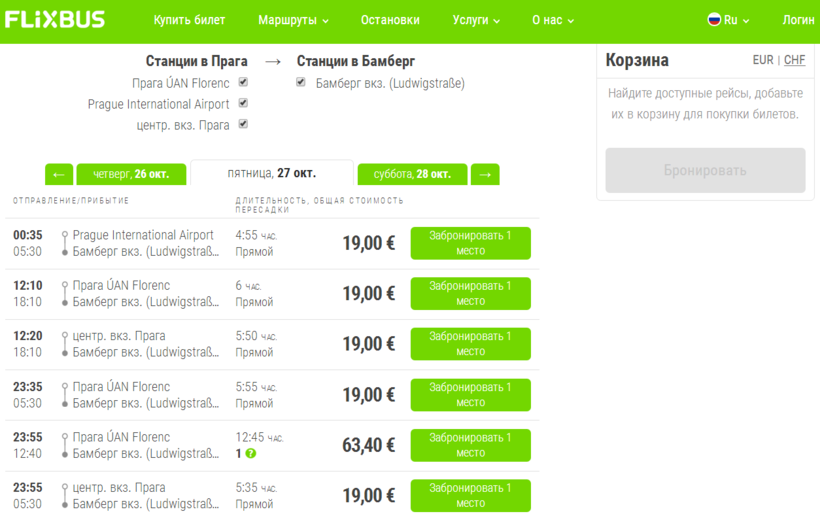820x516 pixels.
Task: Click the Логин link
Action: point(798,20)
